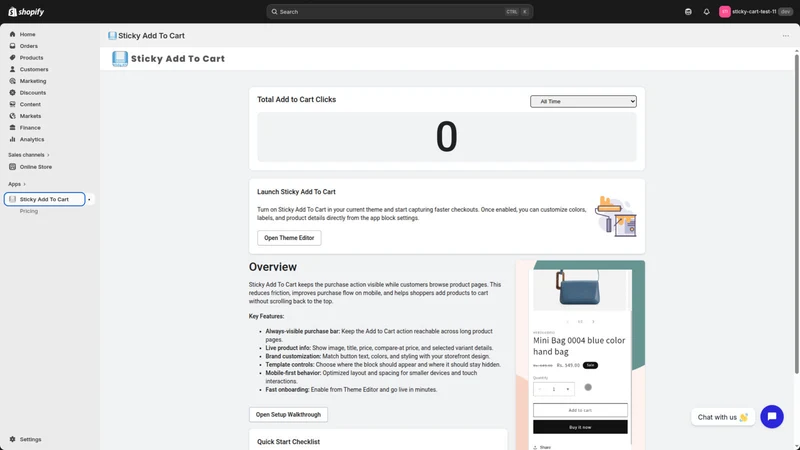This screenshot has width=800, height=450.
Task: Open the Finance bank icon
Action: [x=12, y=128]
